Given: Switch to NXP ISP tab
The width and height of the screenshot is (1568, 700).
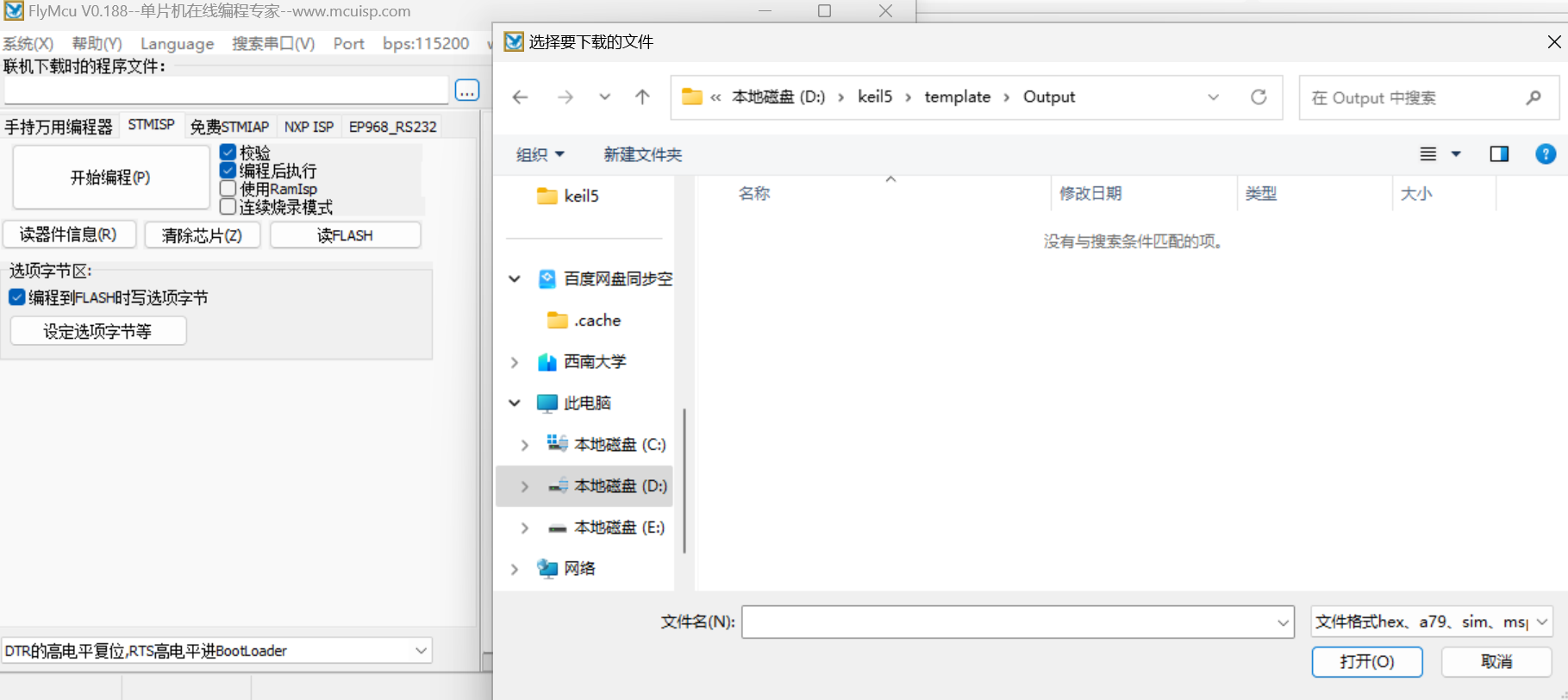Looking at the screenshot, I should click(309, 127).
